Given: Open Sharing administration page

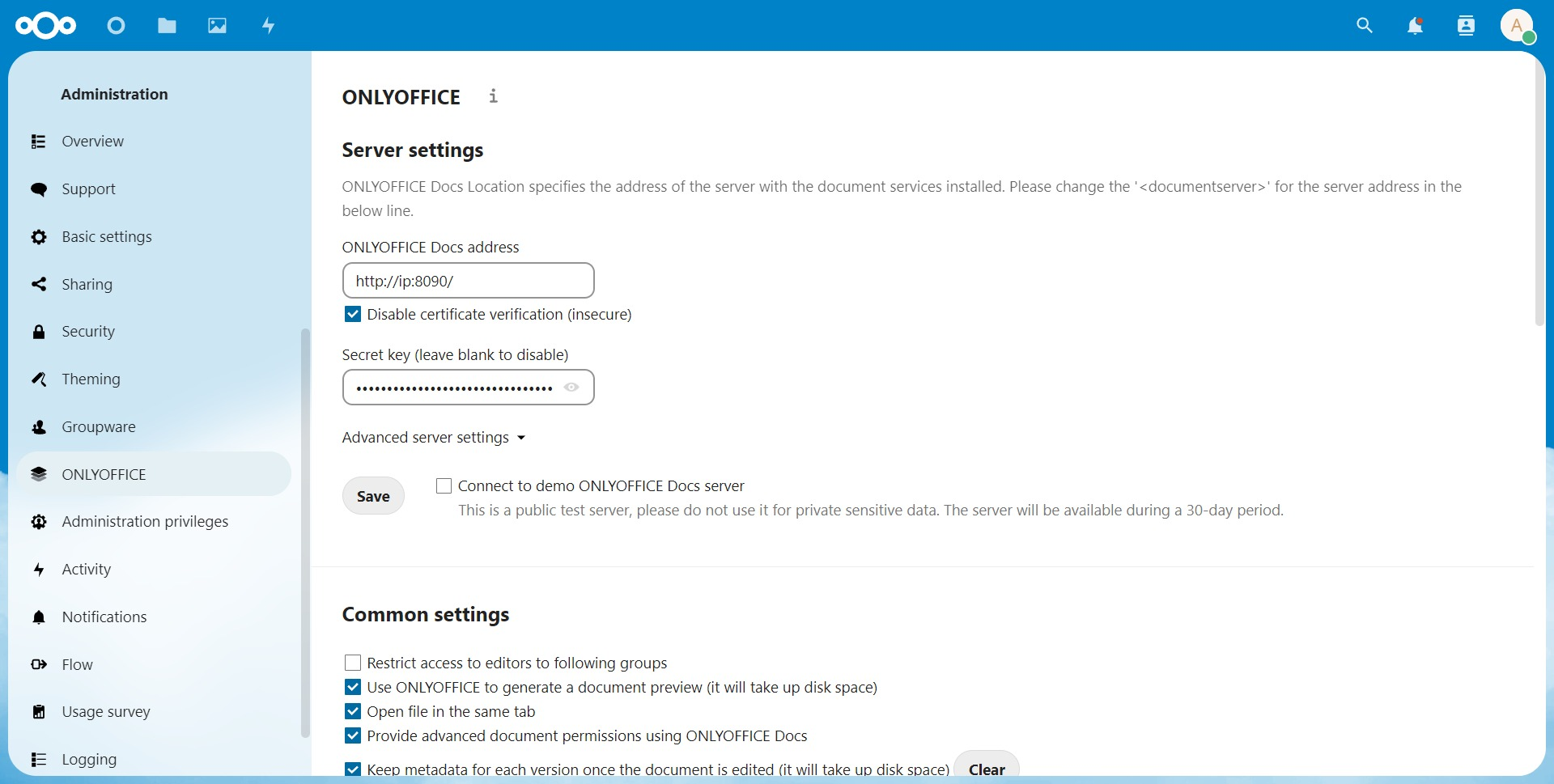Looking at the screenshot, I should tap(154, 284).
